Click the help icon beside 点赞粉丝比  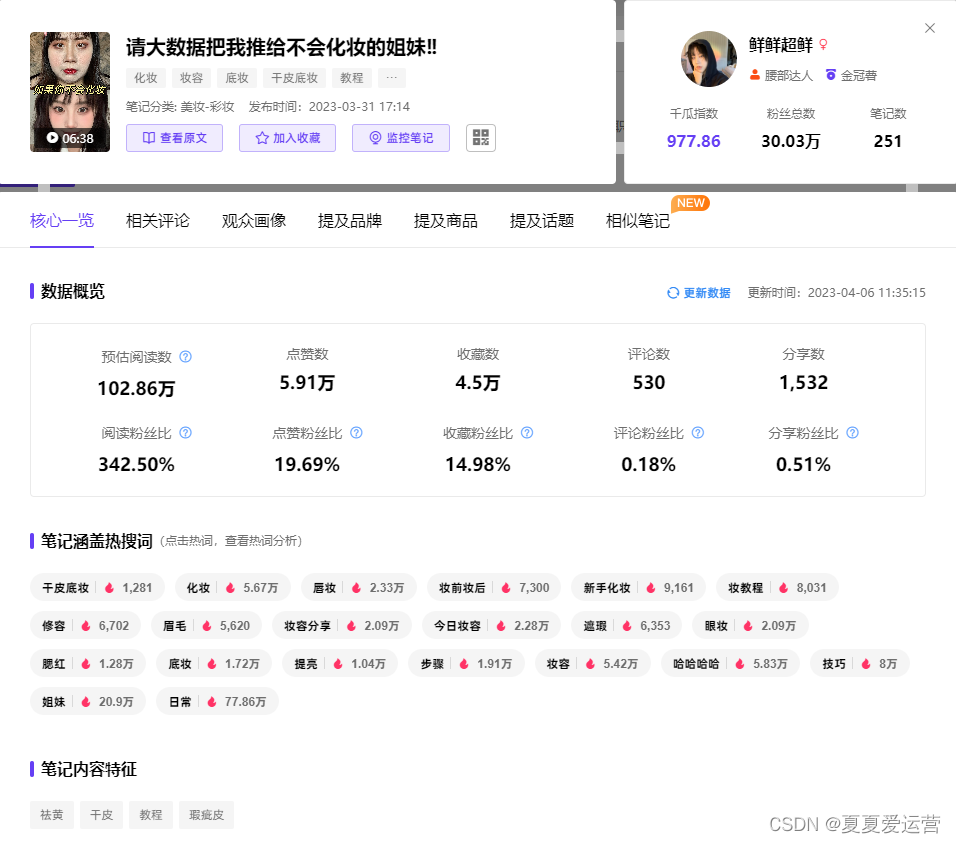(x=357, y=433)
